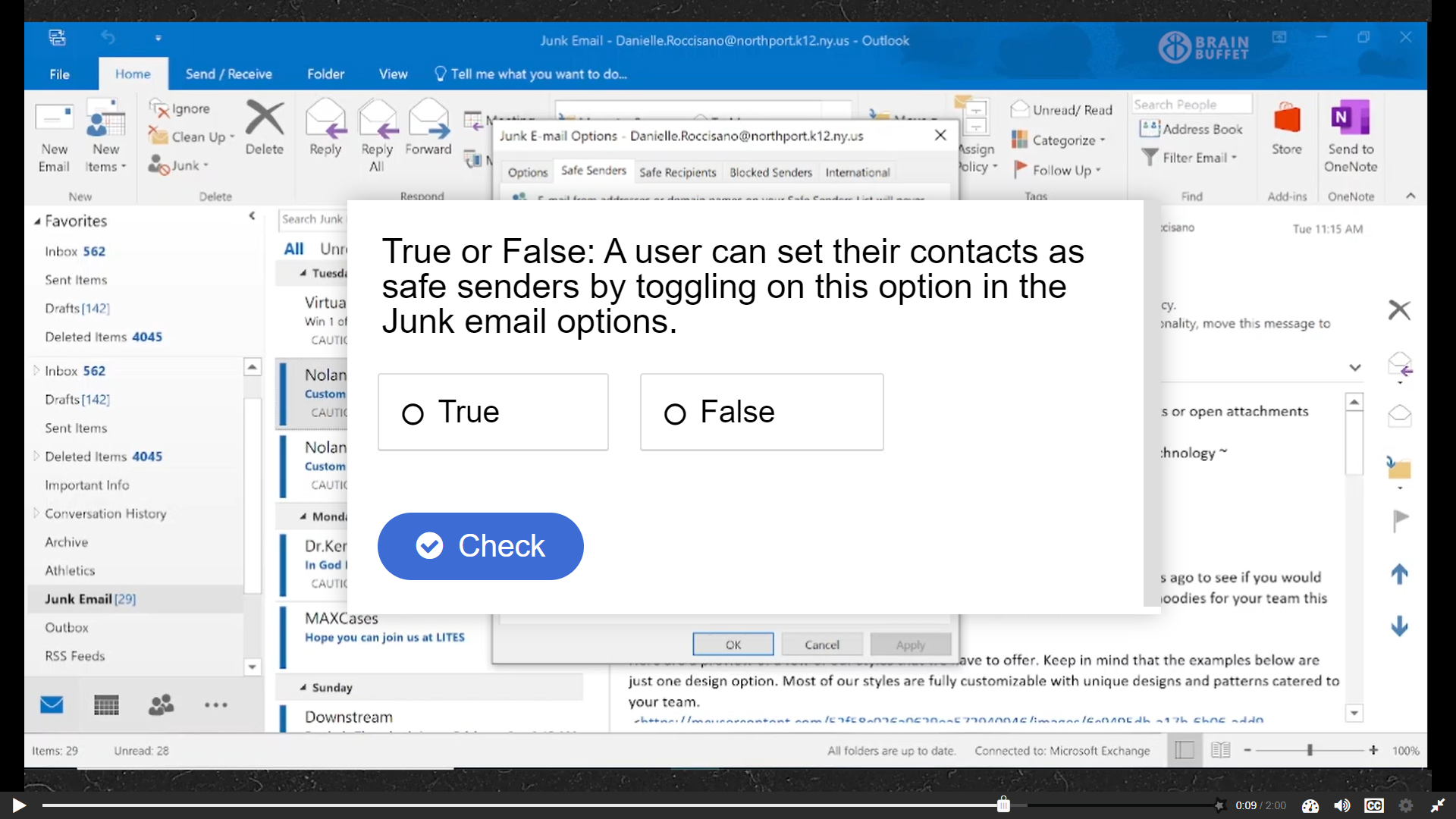Click the video progress slider handle
Screen dimensions: 1456x819
coord(1003,805)
